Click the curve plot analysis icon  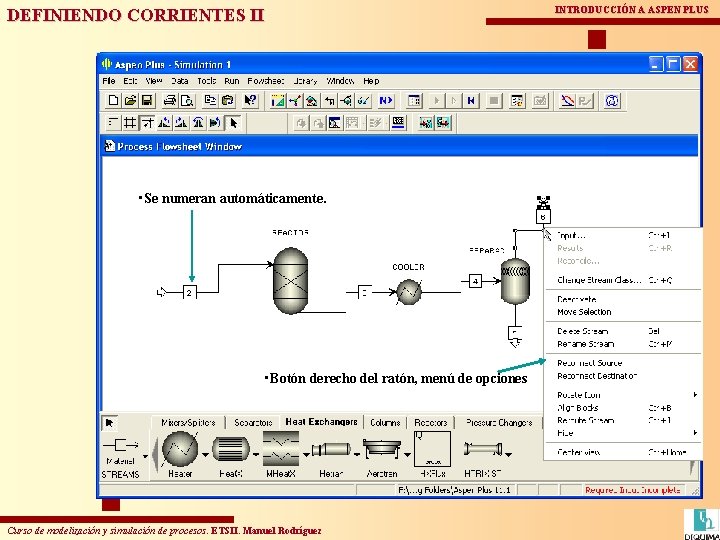pyautogui.click(x=568, y=100)
